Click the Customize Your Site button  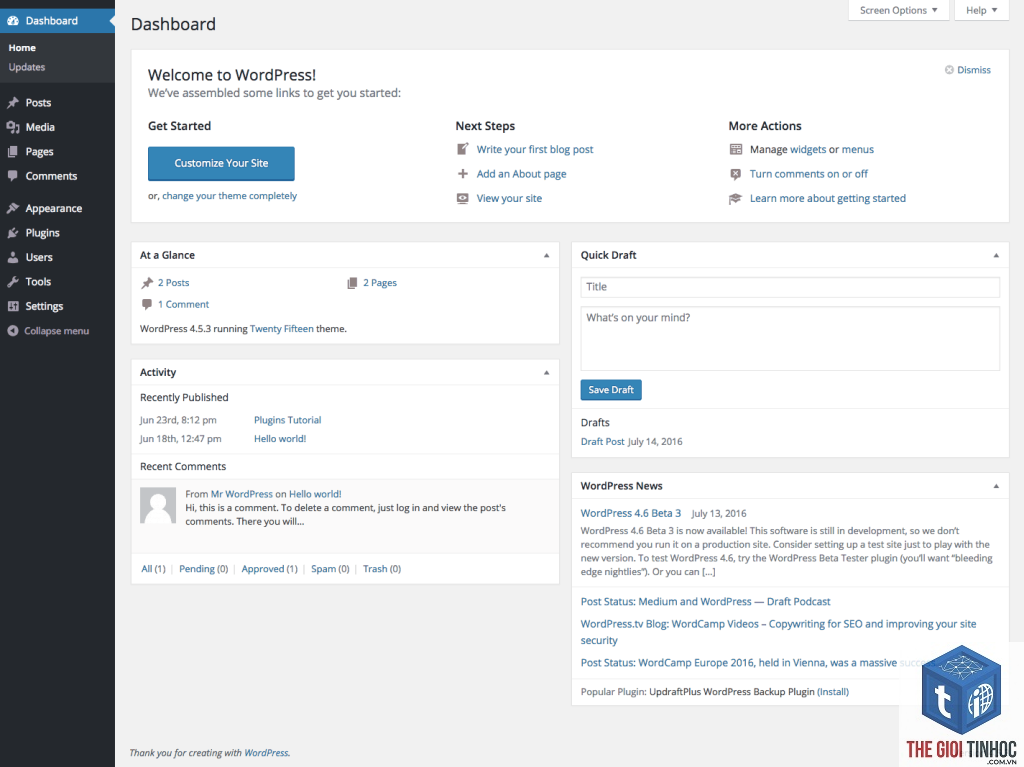[x=221, y=163]
